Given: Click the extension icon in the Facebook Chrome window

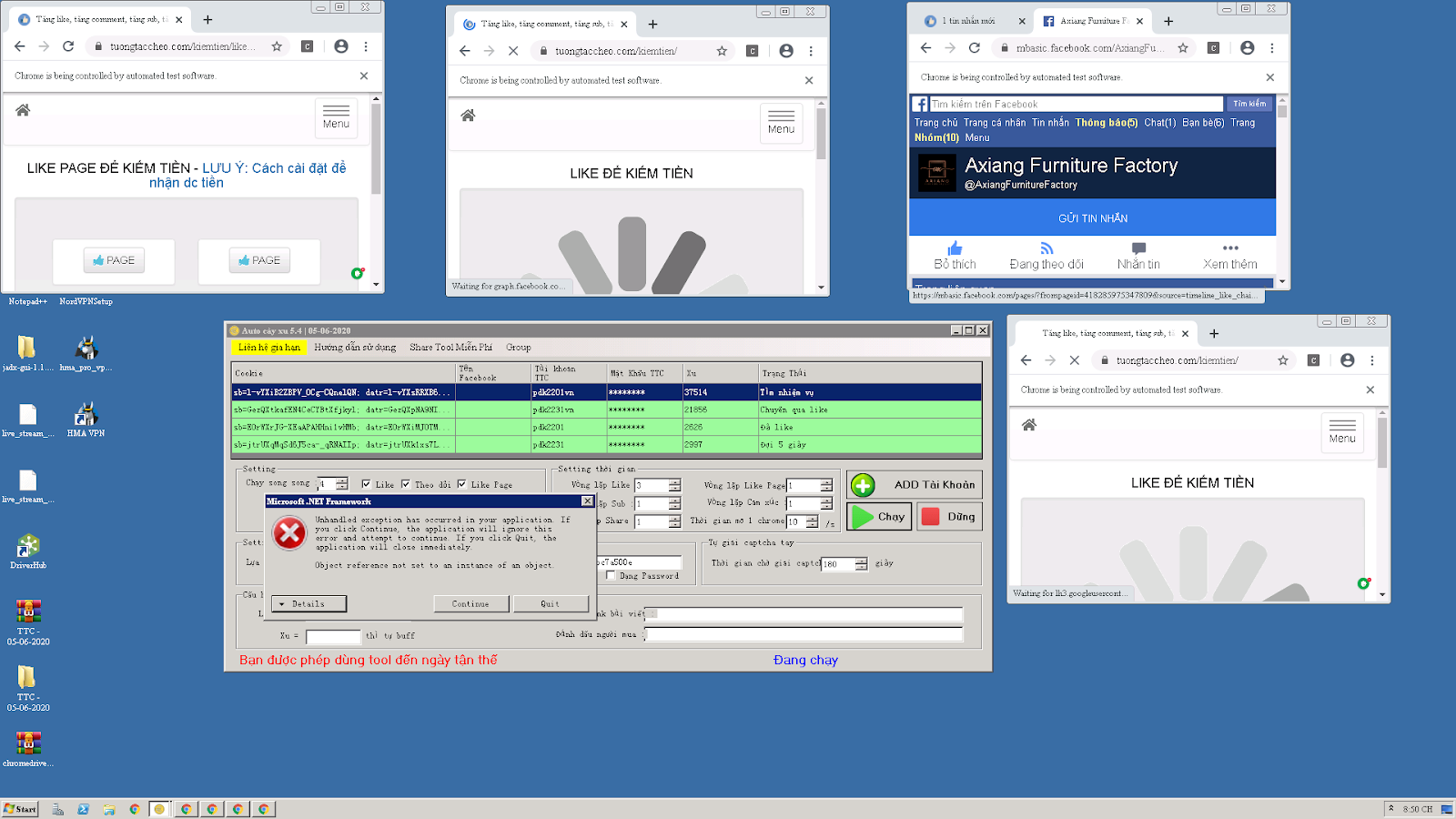Looking at the screenshot, I should pyautogui.click(x=1213, y=47).
